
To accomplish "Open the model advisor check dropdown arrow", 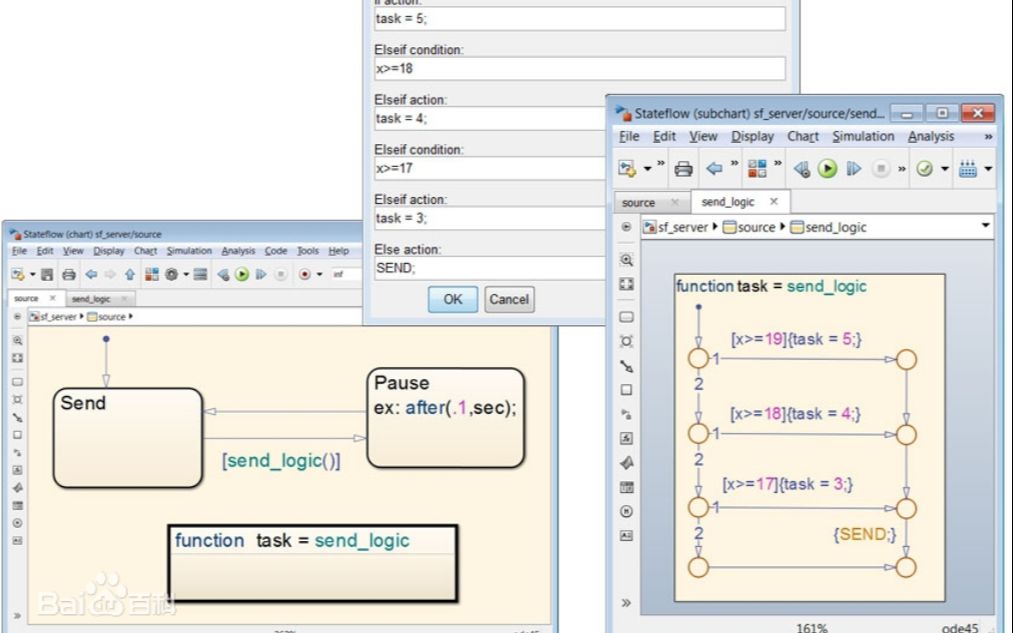I will pyautogui.click(x=945, y=169).
